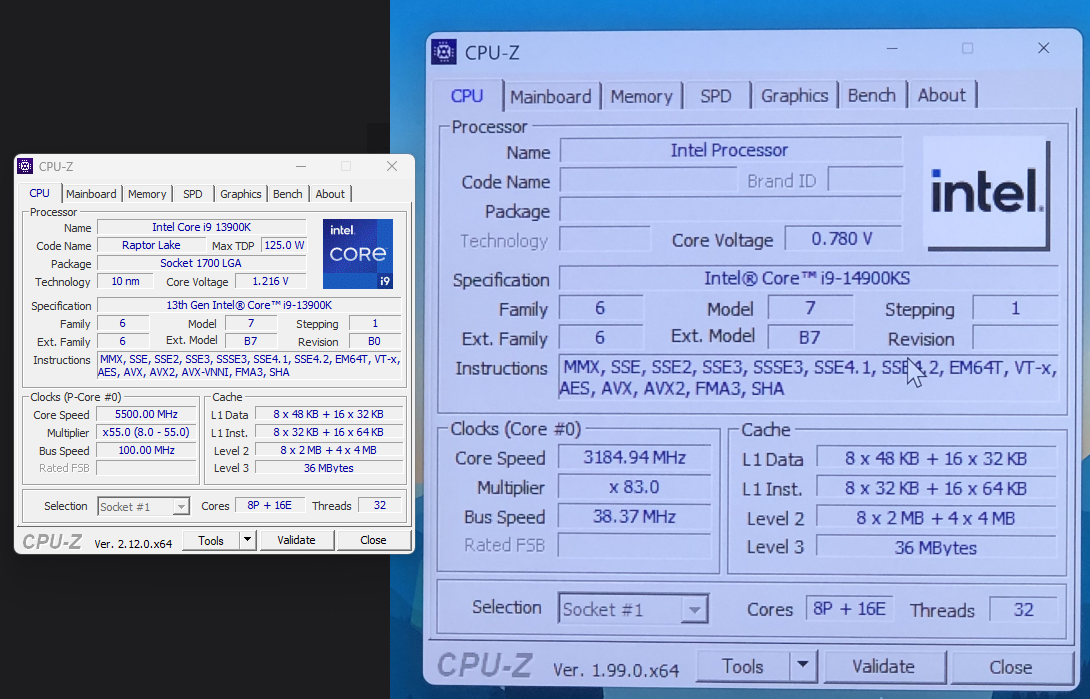This screenshot has width=1090, height=699.
Task: Click the Validate button in the small window
Action: coord(296,540)
